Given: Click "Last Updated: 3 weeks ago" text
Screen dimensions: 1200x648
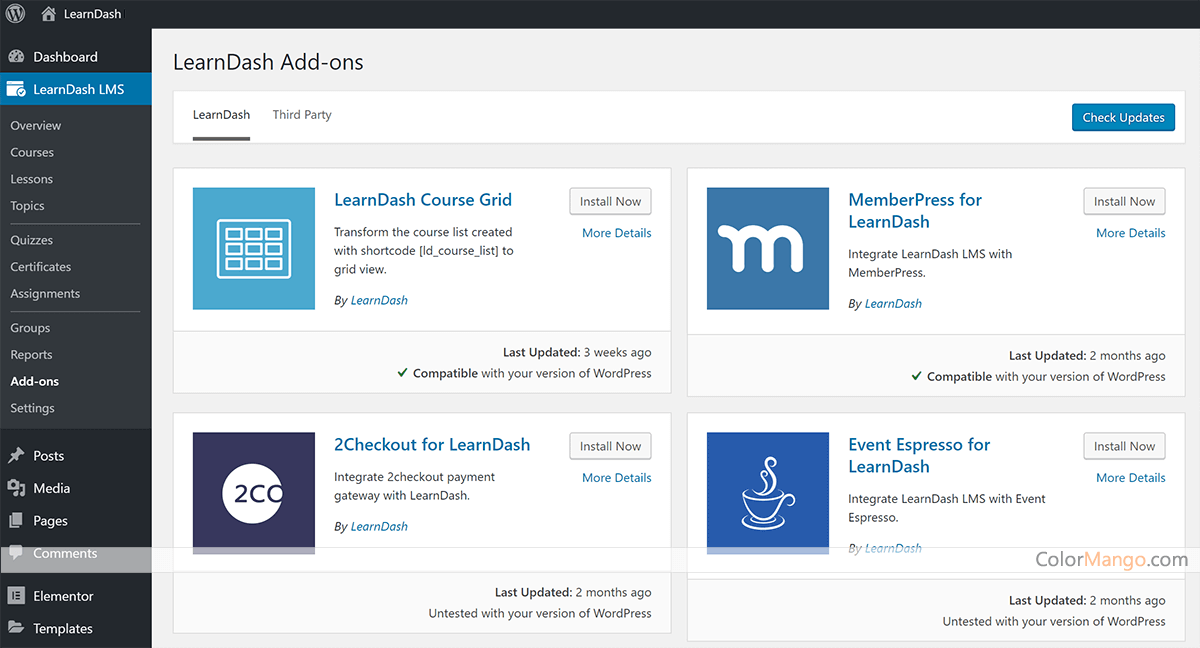Looking at the screenshot, I should (577, 352).
